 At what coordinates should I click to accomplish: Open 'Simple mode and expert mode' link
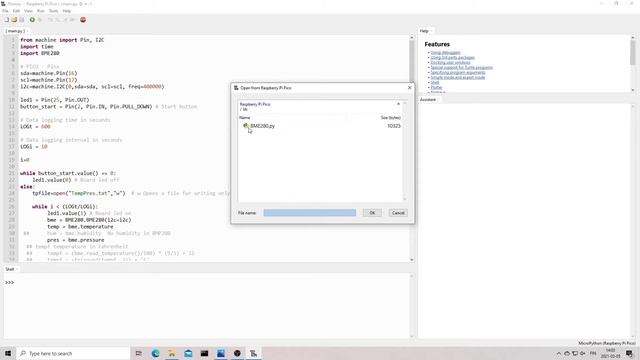click(x=458, y=77)
